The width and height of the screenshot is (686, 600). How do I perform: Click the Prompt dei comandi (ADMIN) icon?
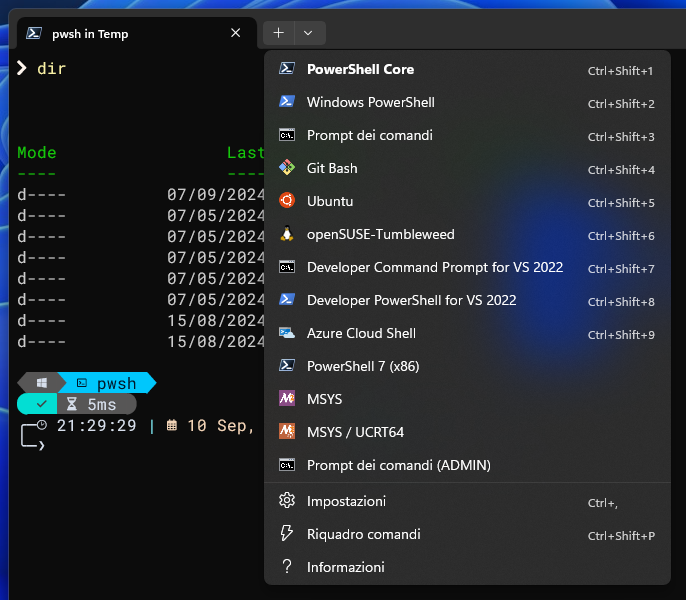click(x=287, y=464)
